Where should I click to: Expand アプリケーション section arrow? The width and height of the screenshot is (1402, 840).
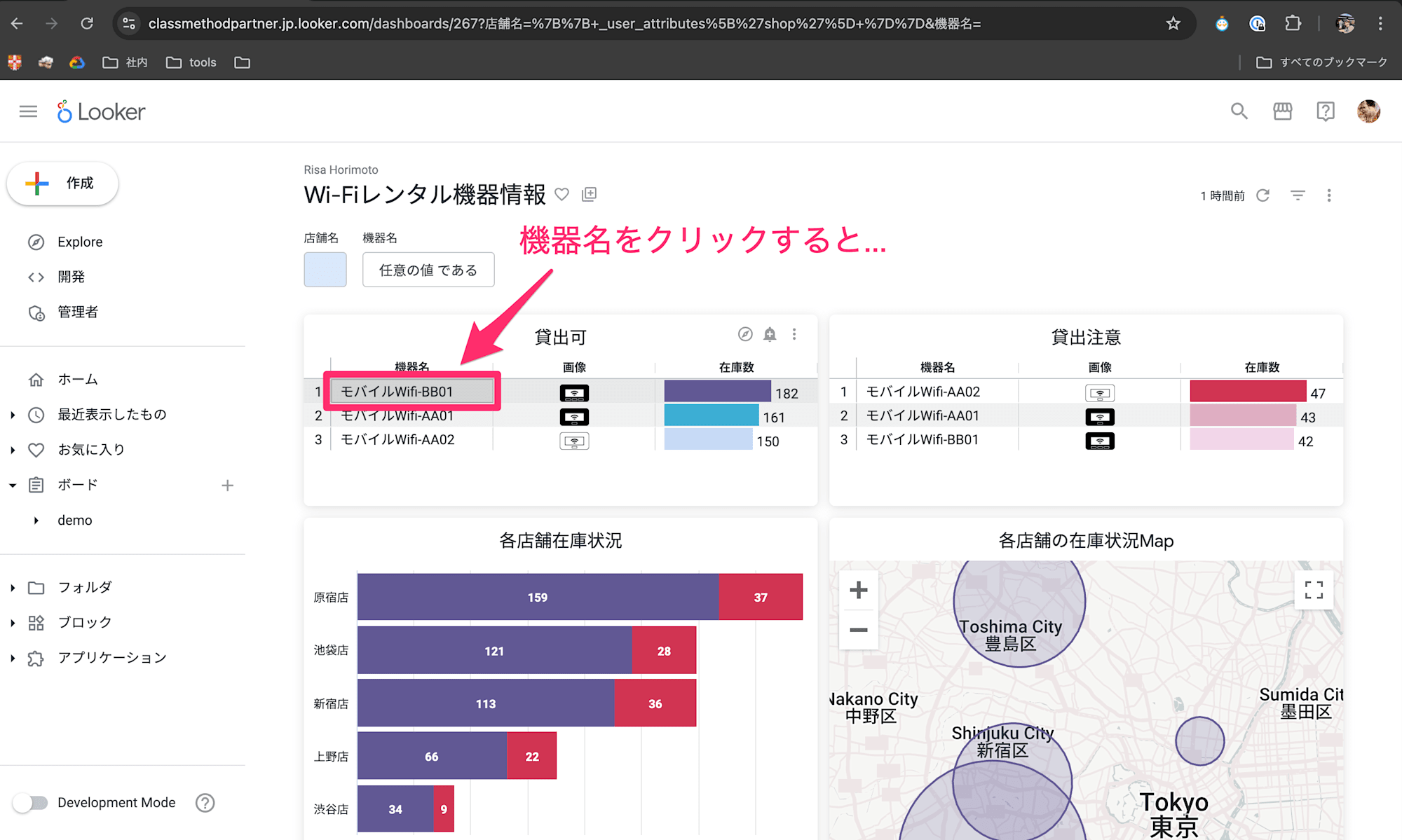[13, 658]
